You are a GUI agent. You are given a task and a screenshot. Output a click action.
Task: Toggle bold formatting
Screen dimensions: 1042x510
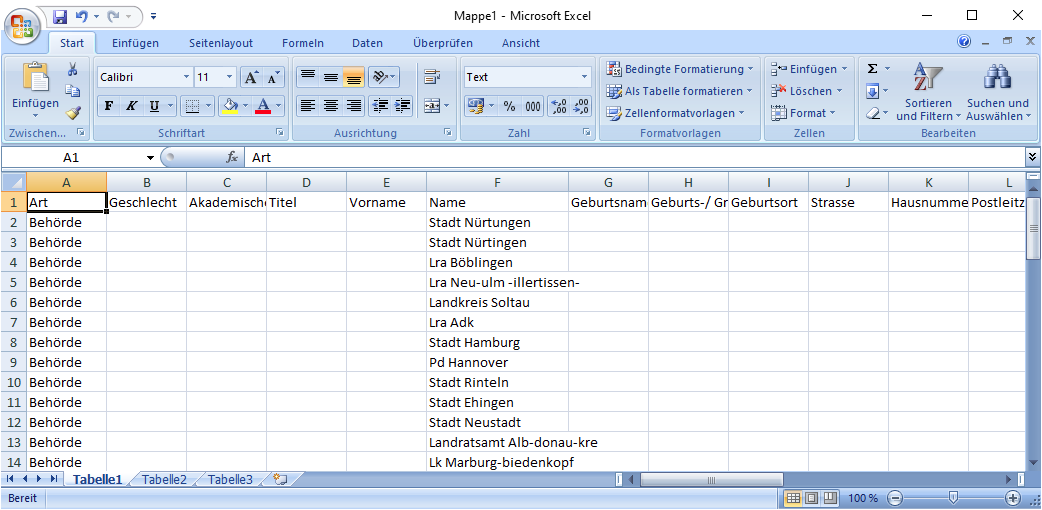(108, 106)
